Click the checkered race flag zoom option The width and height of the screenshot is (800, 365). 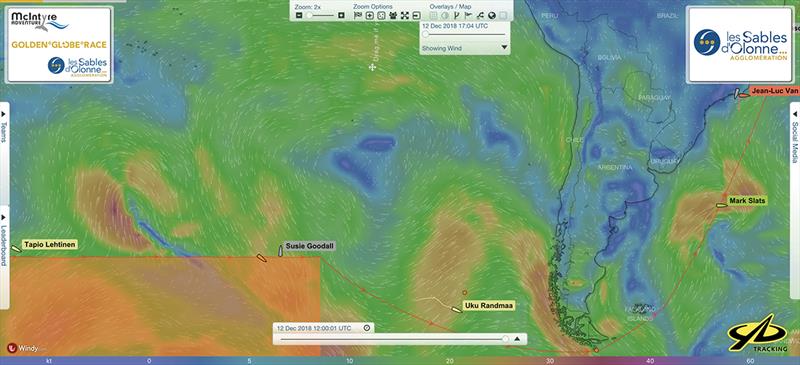click(358, 15)
